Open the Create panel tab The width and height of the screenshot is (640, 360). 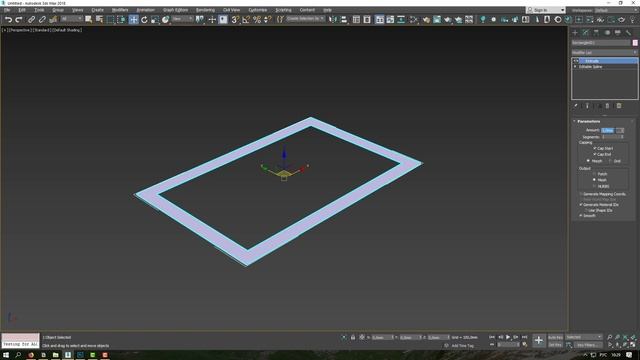pyautogui.click(x=575, y=33)
